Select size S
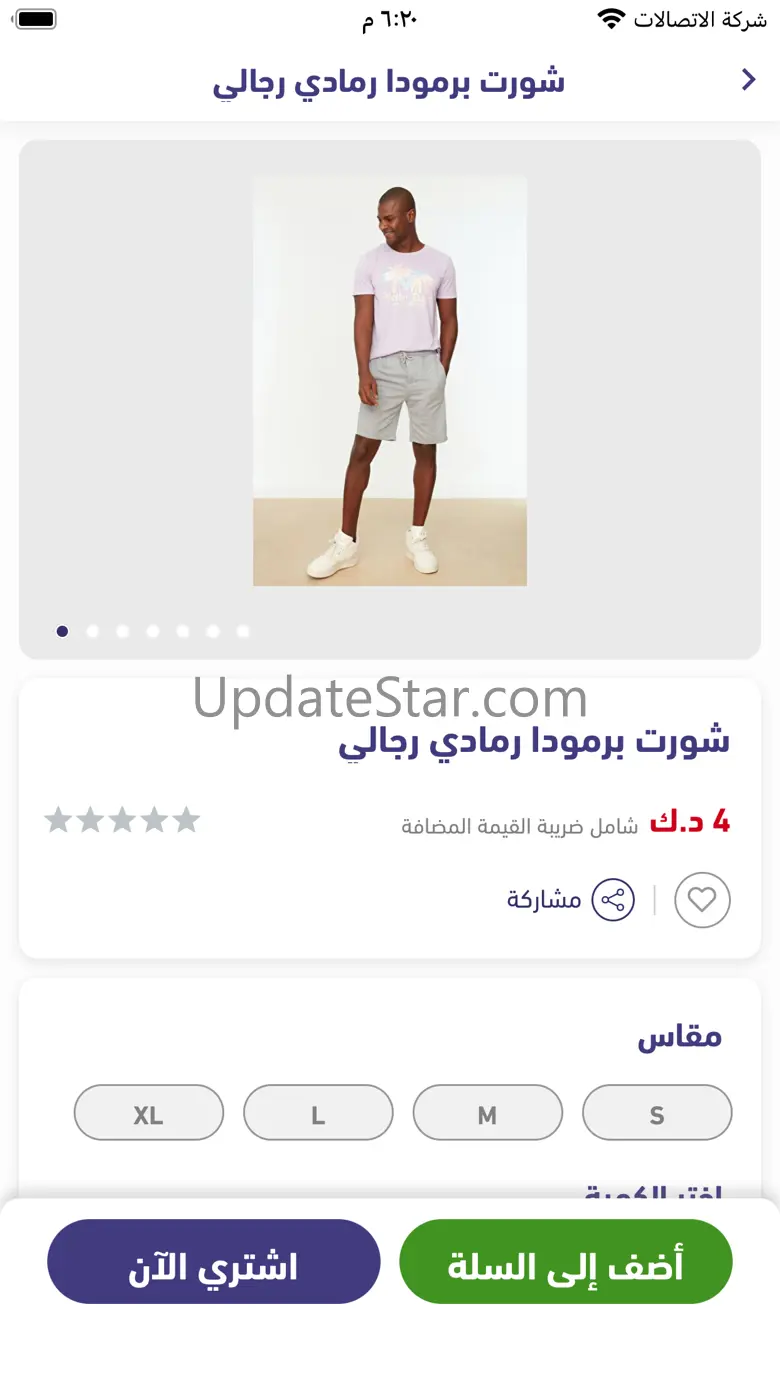Viewport: 780px width, 1387px height. point(657,1113)
